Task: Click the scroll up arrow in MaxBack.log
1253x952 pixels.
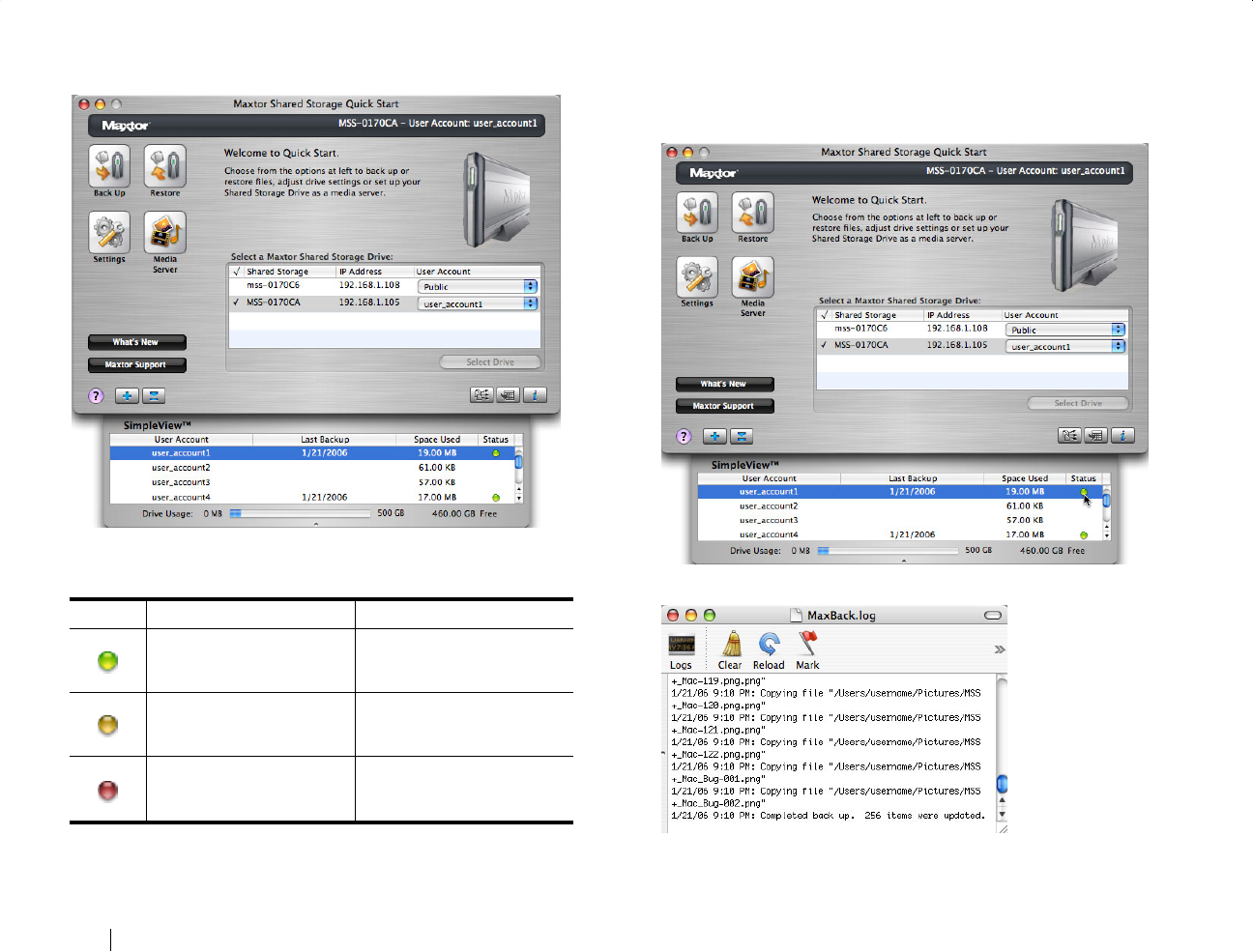Action: pyautogui.click(x=1002, y=800)
